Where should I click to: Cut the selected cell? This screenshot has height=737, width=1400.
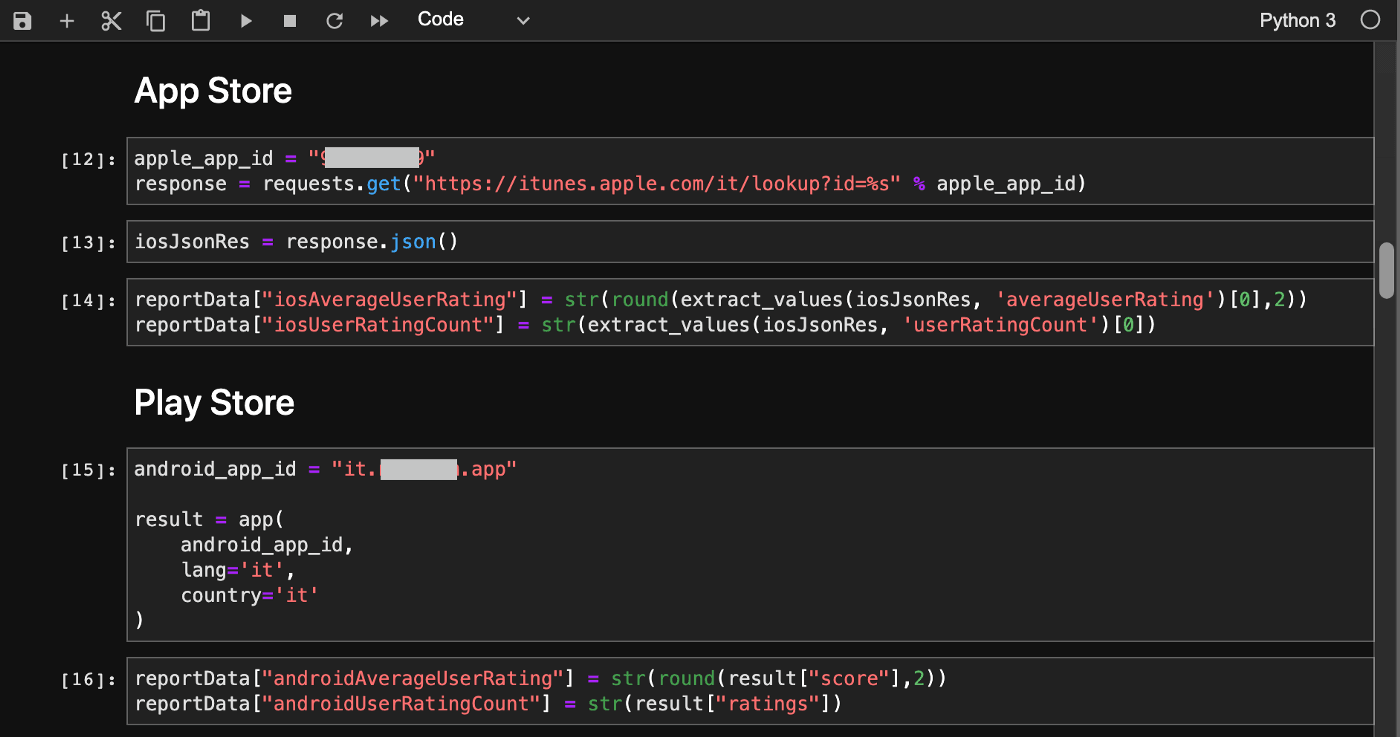click(x=111, y=20)
